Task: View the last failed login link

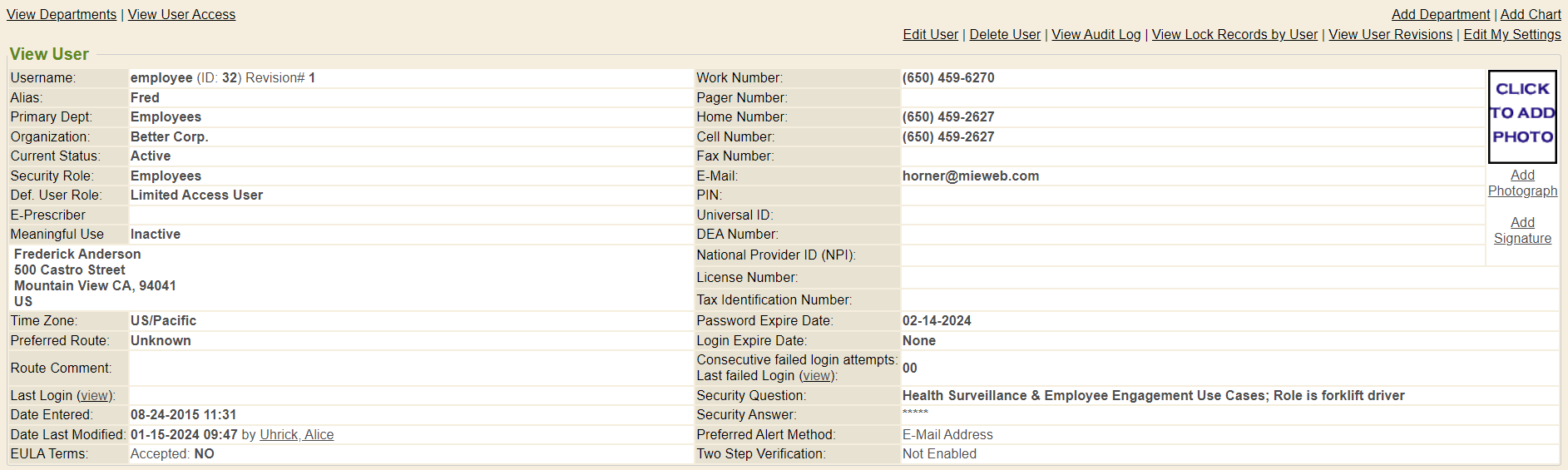Action: pos(816,376)
